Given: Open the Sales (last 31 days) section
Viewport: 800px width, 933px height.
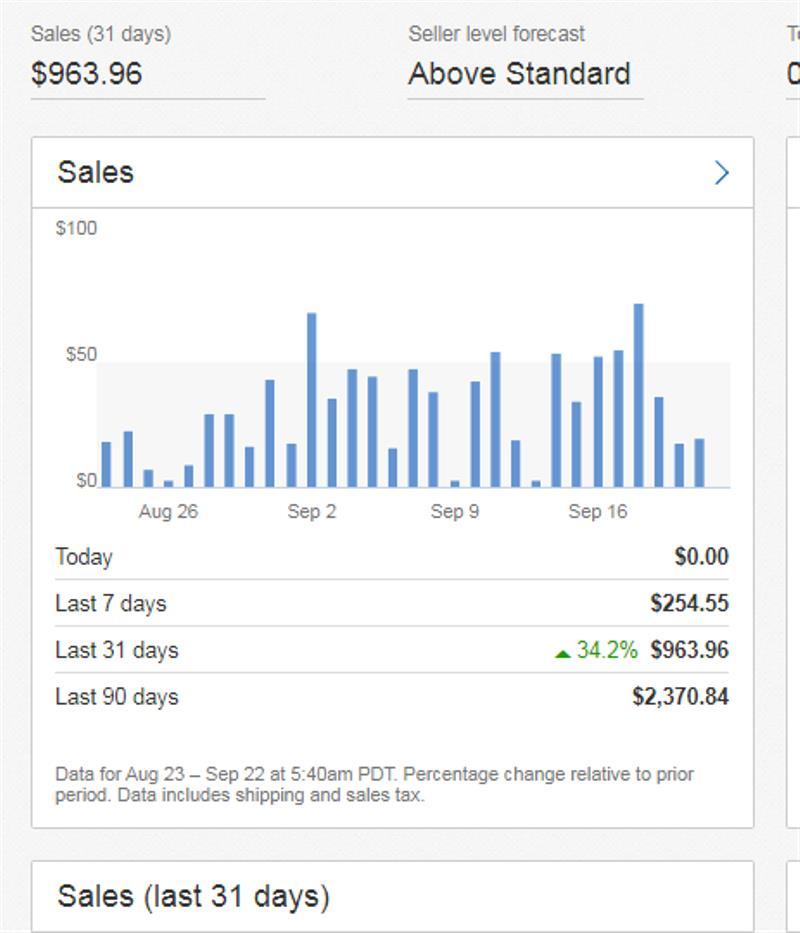Looking at the screenshot, I should point(195,895).
